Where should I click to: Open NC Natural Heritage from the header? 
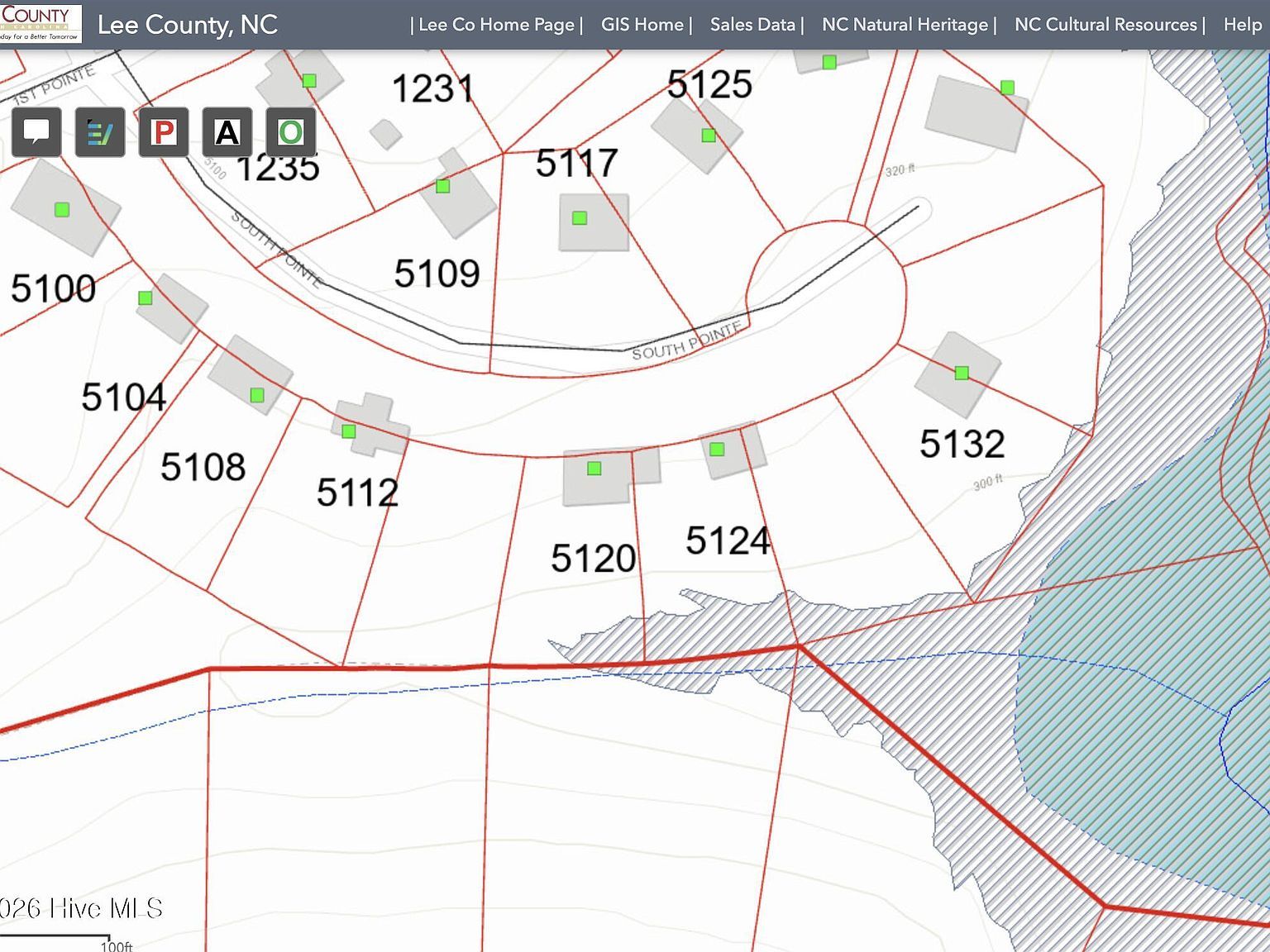905,24
